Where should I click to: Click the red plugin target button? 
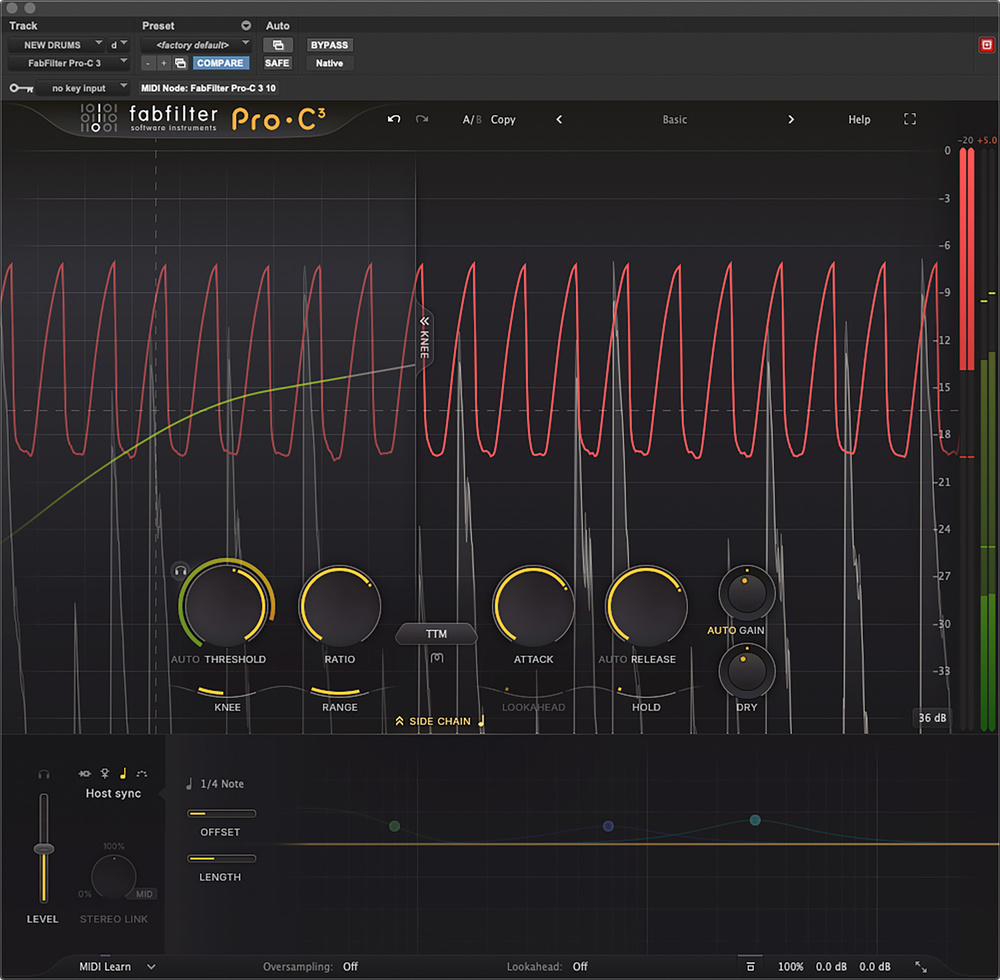click(x=985, y=45)
